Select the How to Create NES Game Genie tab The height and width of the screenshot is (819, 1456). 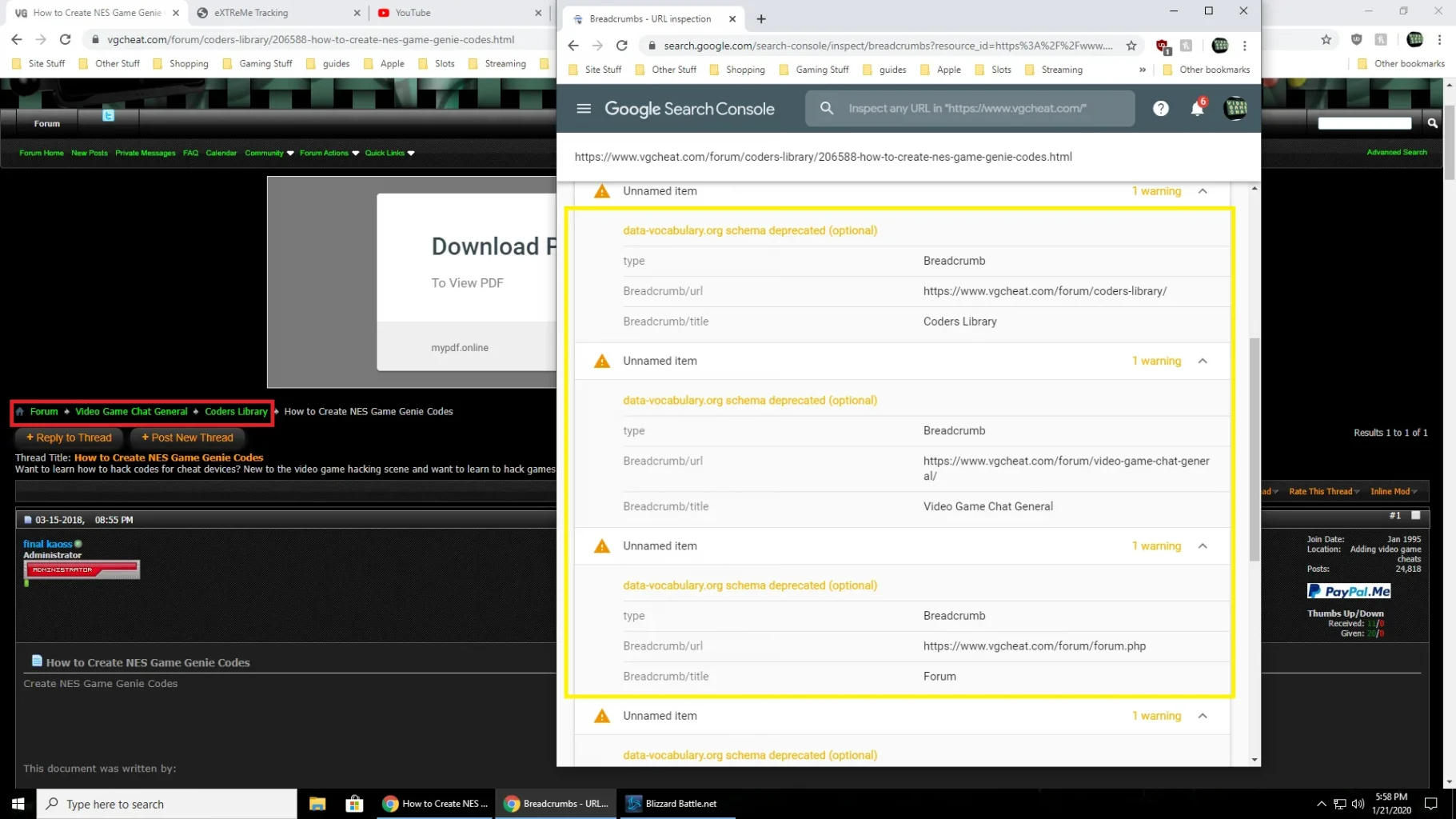97,13
